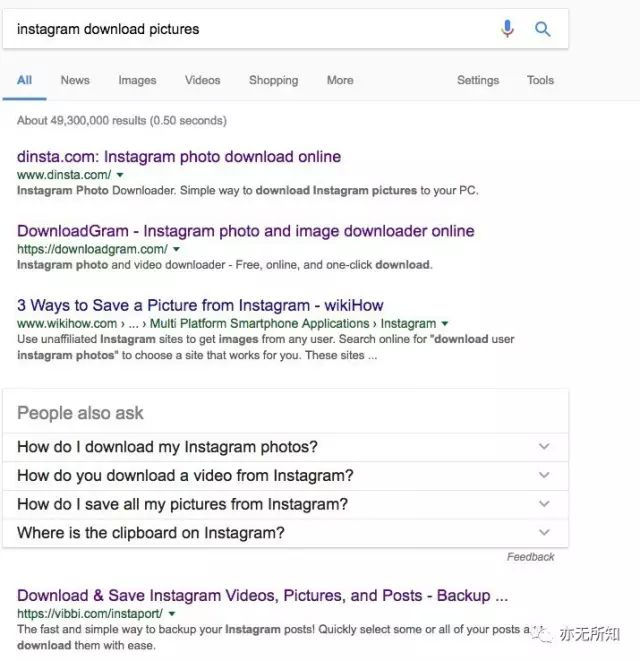Click the microphone voice search icon
This screenshot has height=661, width=640.
coord(507,29)
